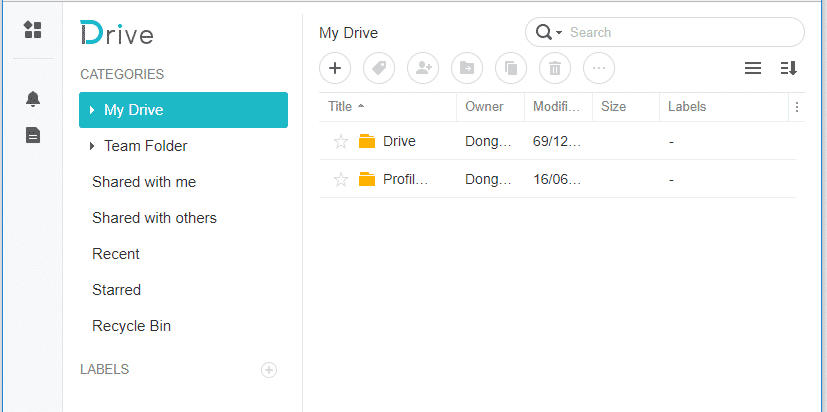
Task: Click the My Drive breadcrumb title
Action: 349,33
